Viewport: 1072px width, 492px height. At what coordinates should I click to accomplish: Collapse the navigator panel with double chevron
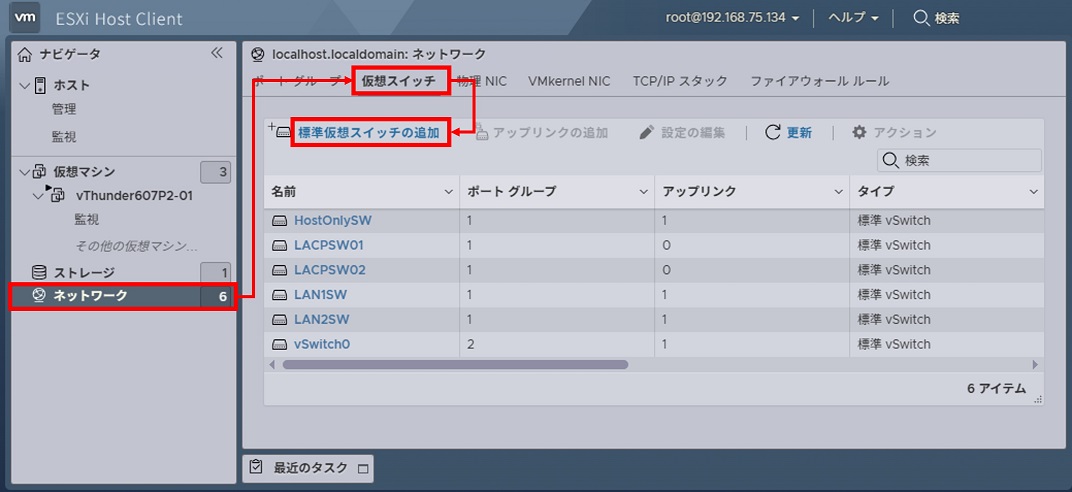point(217,54)
